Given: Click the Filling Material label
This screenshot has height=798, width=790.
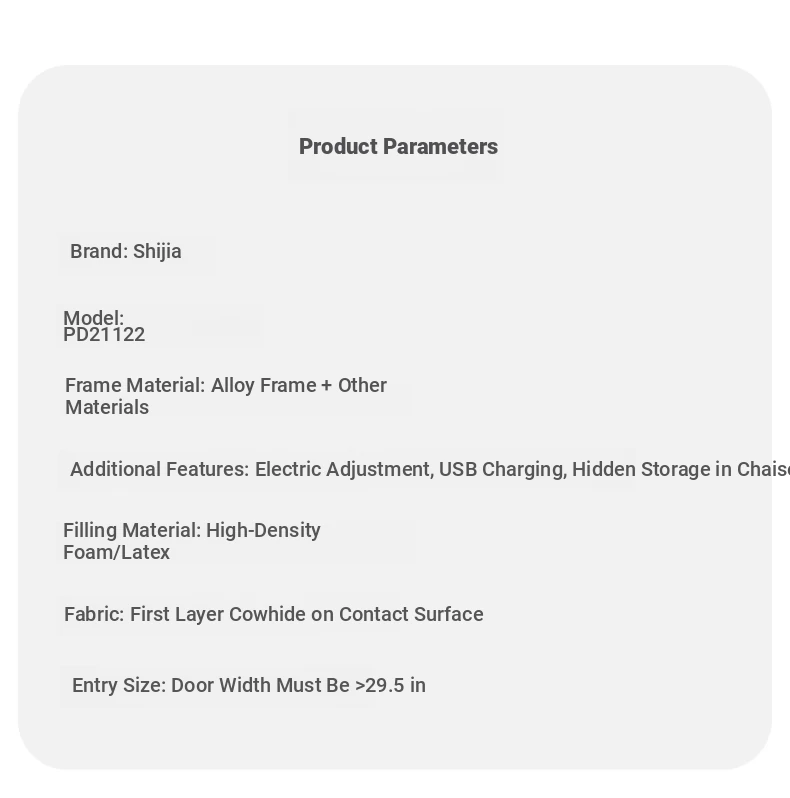Looking at the screenshot, I should (x=132, y=530).
